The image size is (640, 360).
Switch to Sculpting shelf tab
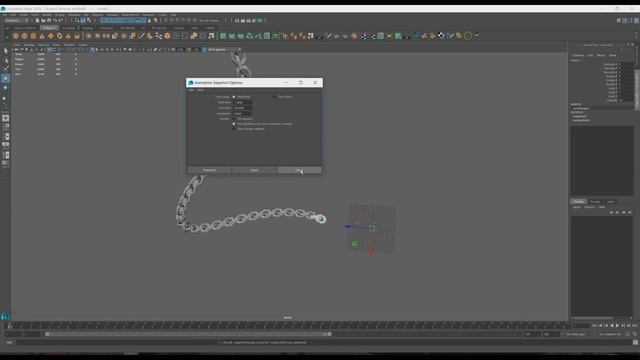click(x=69, y=28)
